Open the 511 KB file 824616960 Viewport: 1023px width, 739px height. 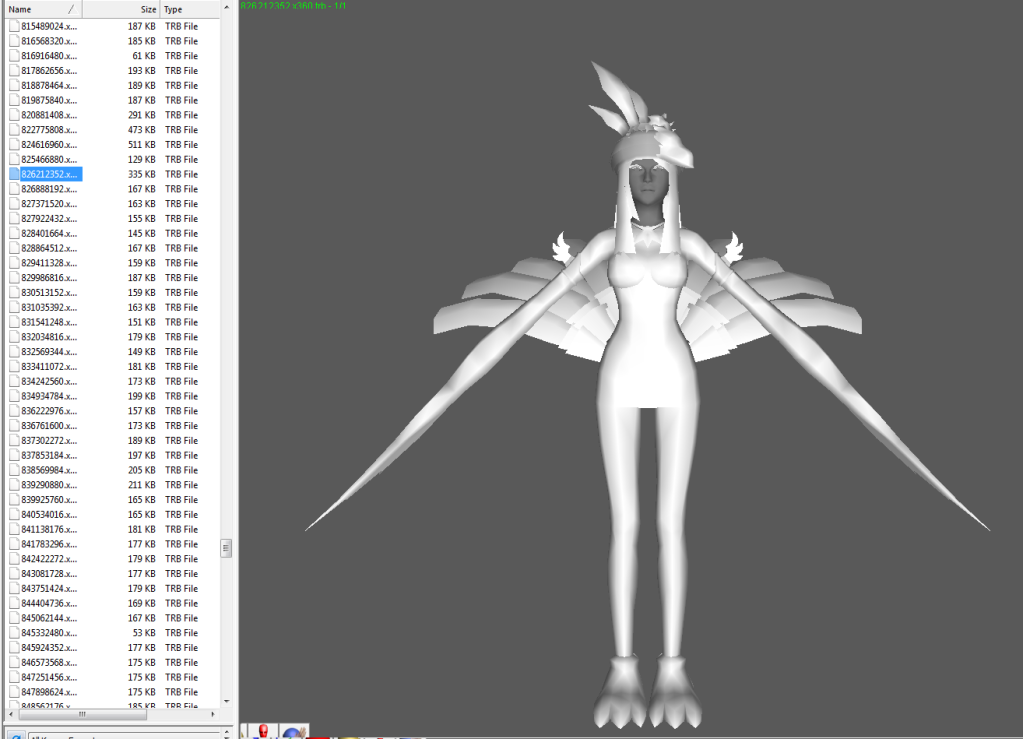click(x=49, y=145)
